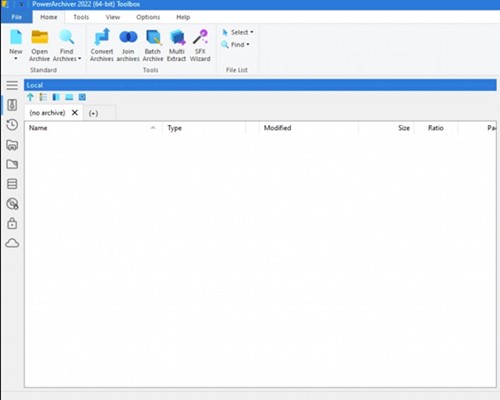Launch the SFX Wizard
The image size is (500, 400).
click(x=200, y=45)
